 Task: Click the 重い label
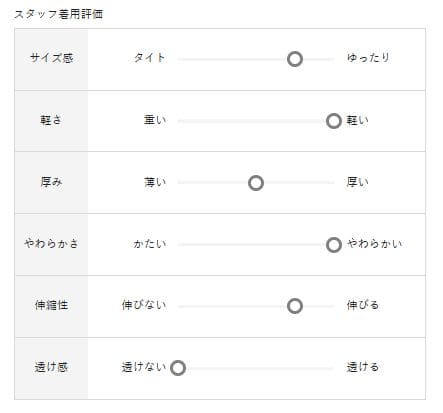point(155,120)
